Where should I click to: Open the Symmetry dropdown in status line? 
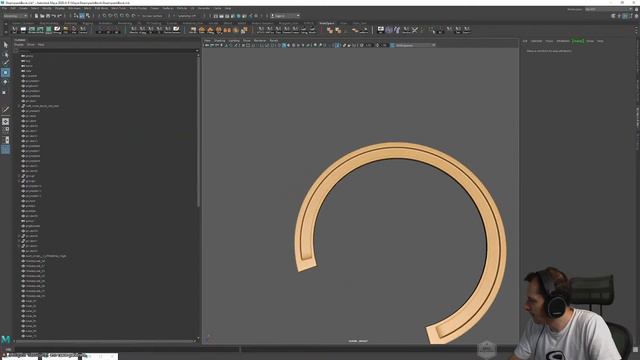pos(187,16)
